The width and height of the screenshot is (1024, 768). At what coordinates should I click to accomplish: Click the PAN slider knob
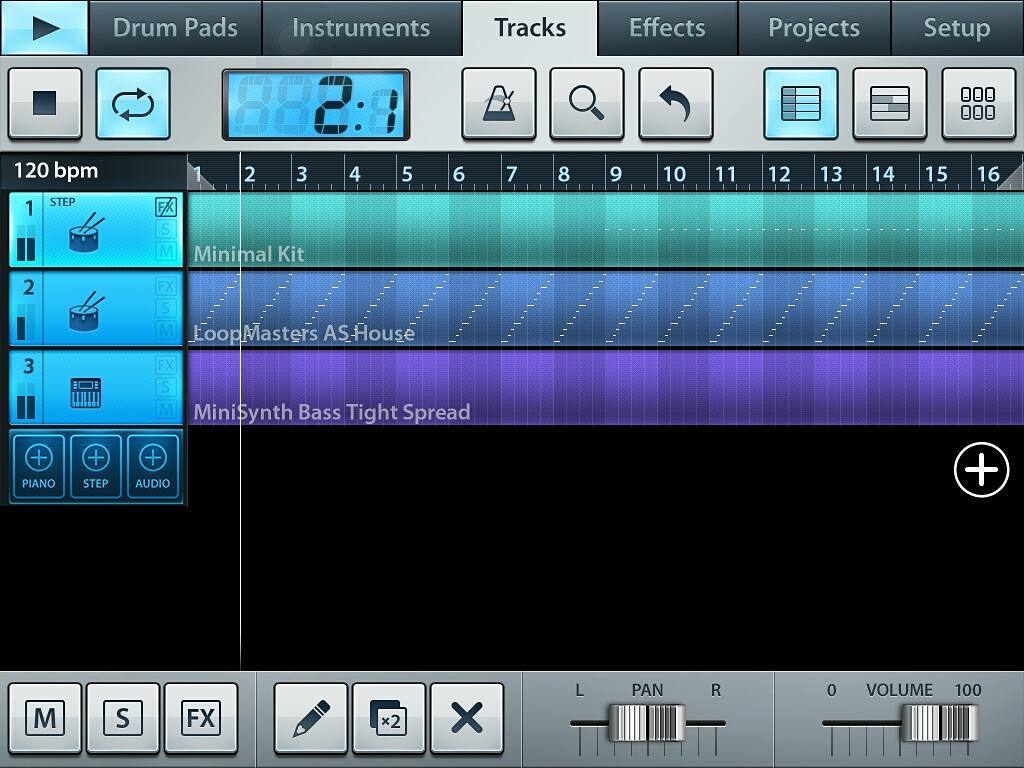tap(647, 722)
